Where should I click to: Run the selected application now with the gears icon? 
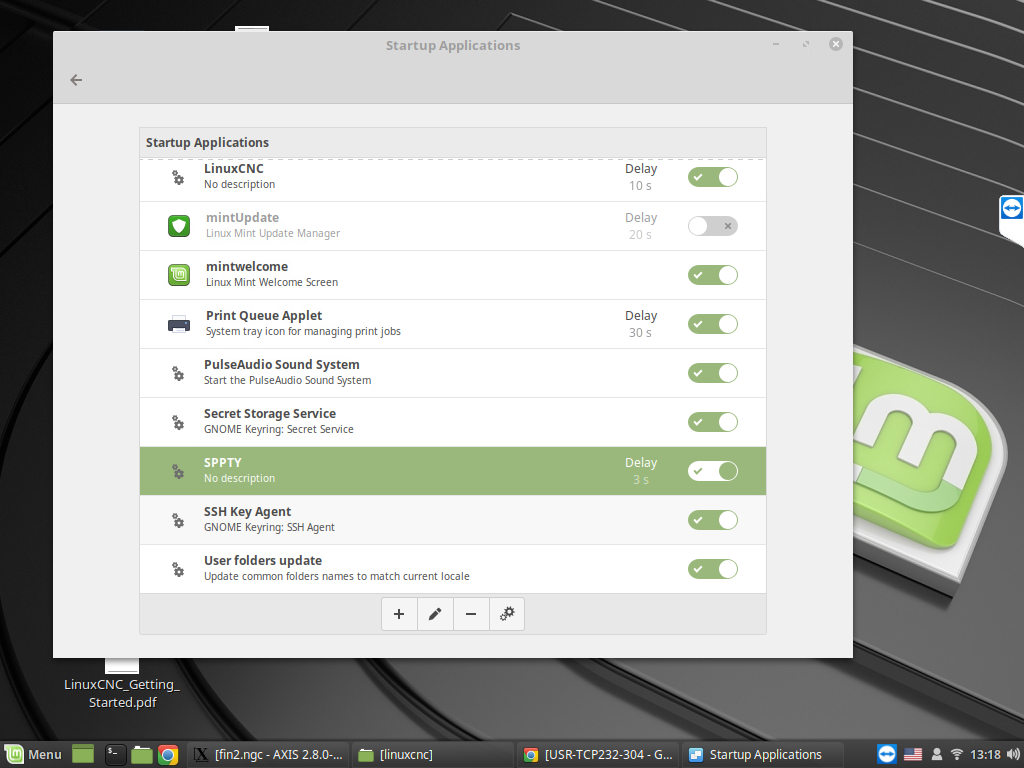point(507,614)
